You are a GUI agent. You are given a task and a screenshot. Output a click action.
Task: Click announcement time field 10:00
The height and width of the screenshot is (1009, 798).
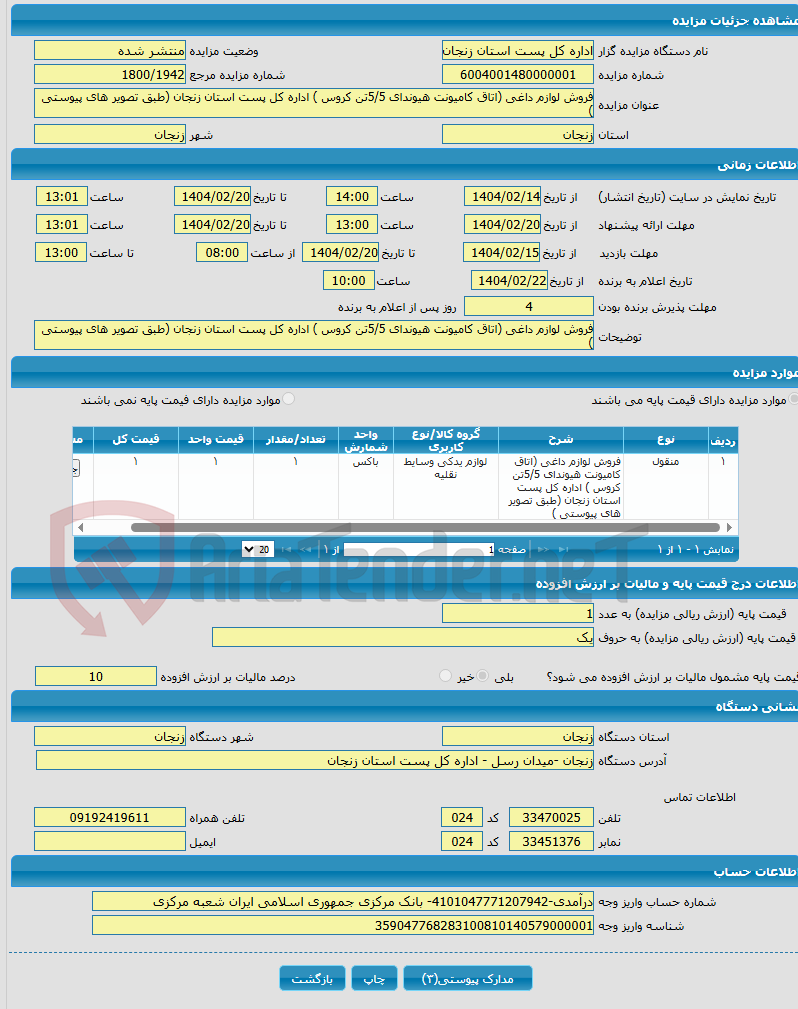tap(349, 281)
